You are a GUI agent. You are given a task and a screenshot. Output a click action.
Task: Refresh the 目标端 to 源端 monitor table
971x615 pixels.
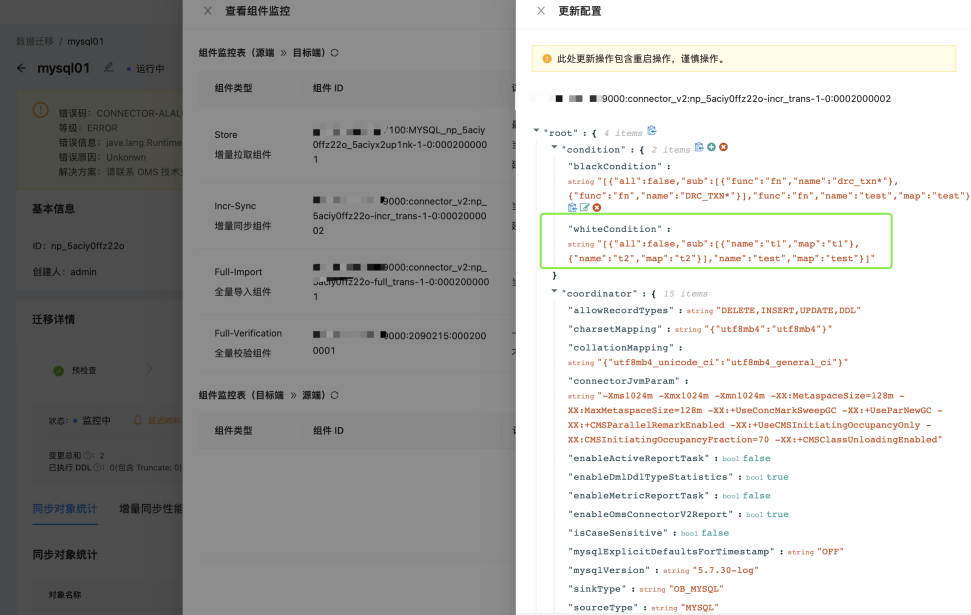tap(334, 395)
